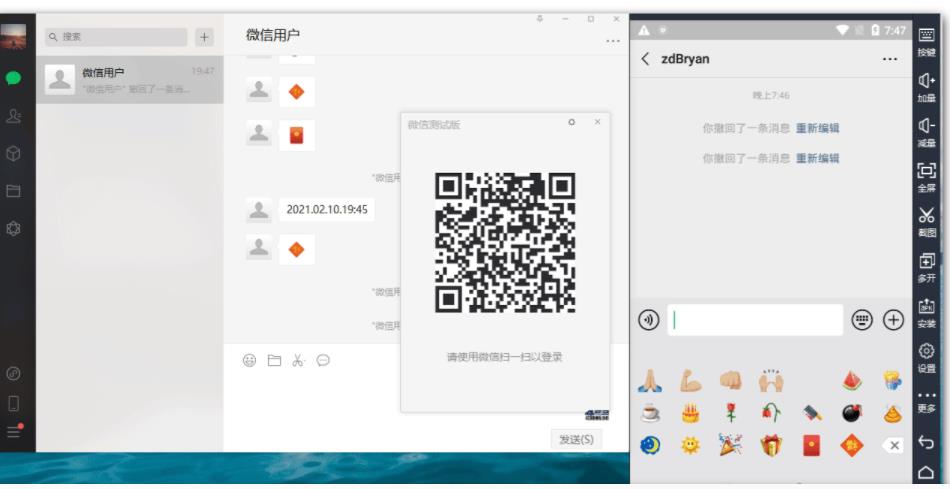Viewport: 950px width, 489px height.
Task: Toggle emulator 全屏 fullscreen
Action: coord(926,177)
